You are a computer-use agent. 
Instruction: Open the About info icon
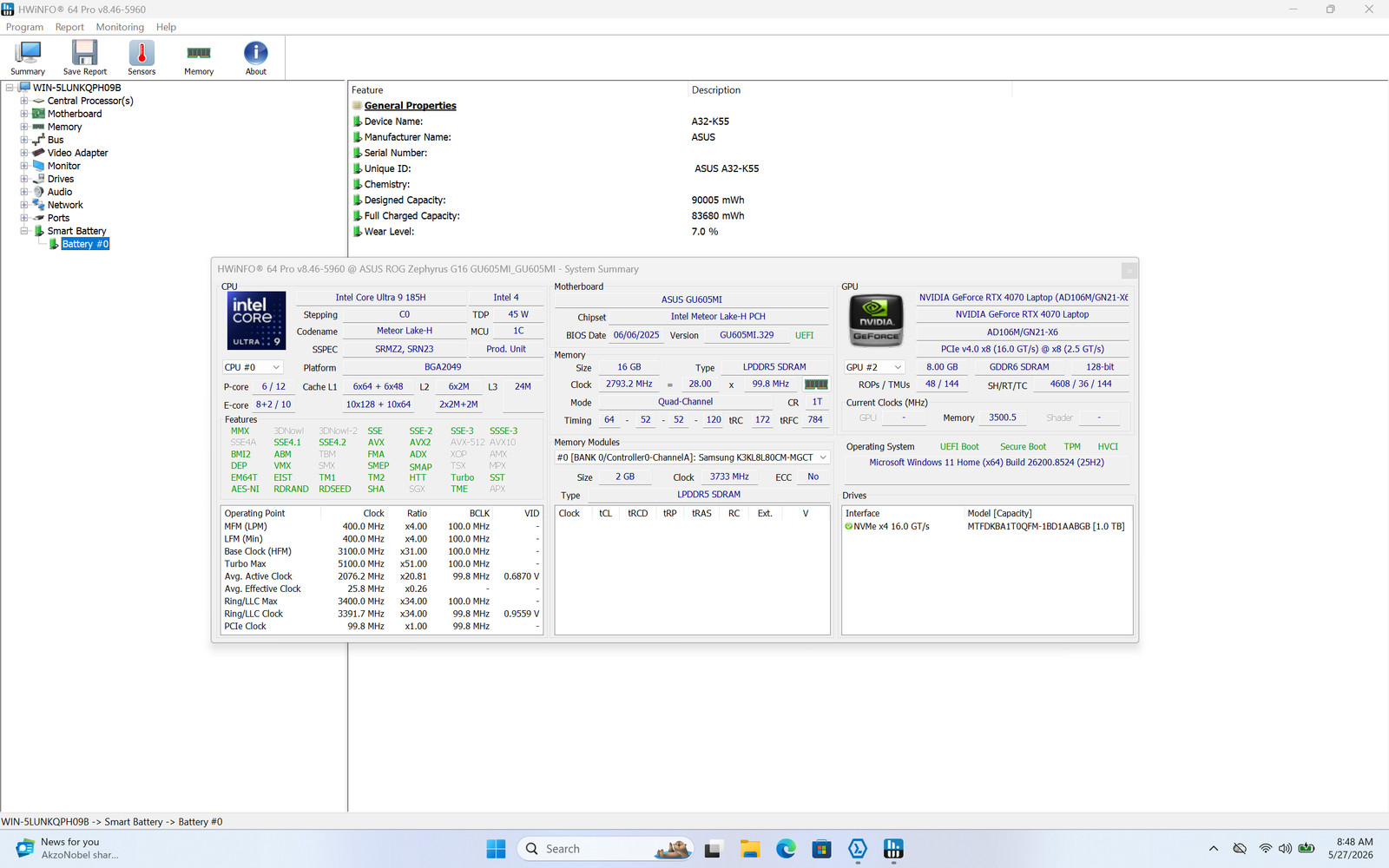coord(256,58)
